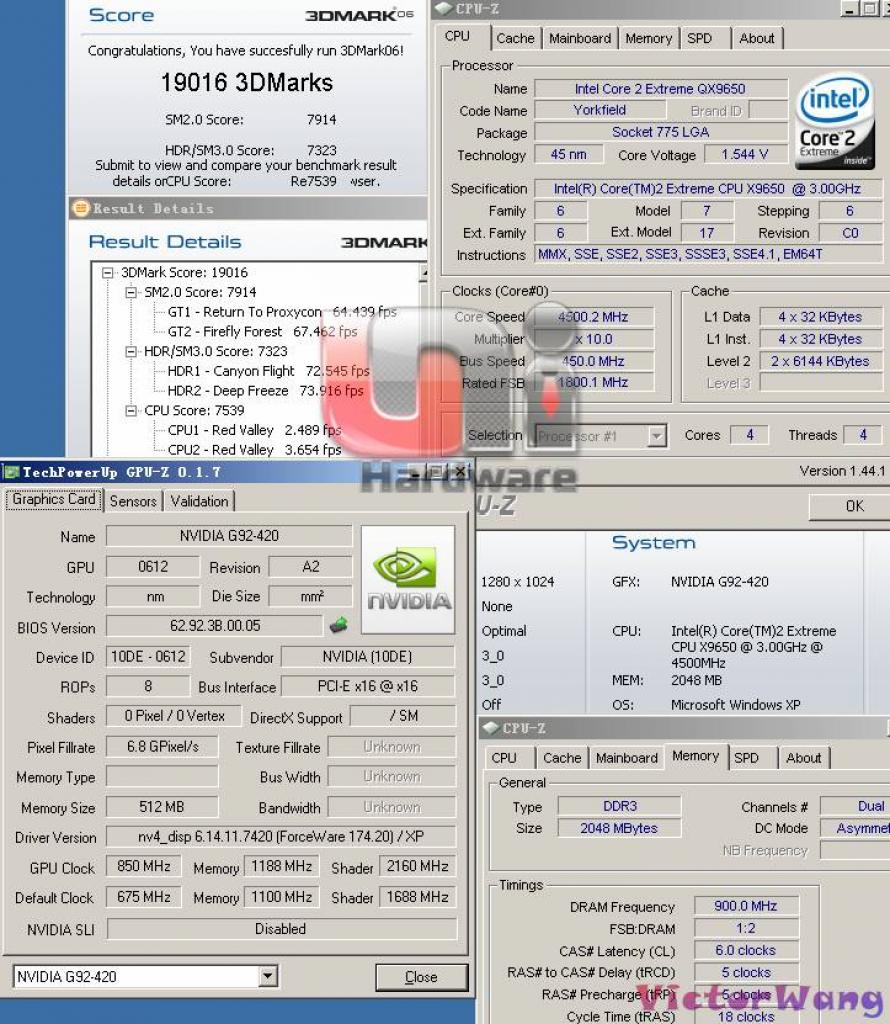This screenshot has height=1024, width=890.
Task: Click the Instructions MMX, SSE list field
Action: 708,255
